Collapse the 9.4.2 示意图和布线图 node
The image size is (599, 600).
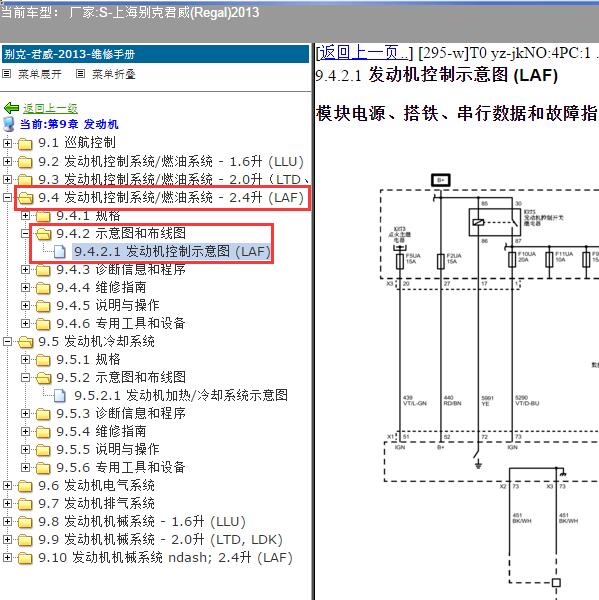coord(25,233)
